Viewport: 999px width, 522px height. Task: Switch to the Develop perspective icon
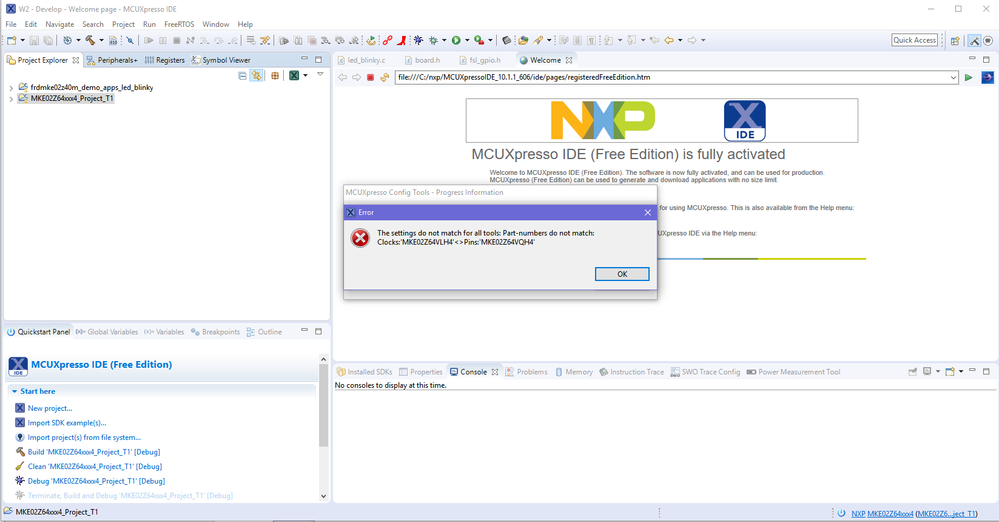coord(974,40)
